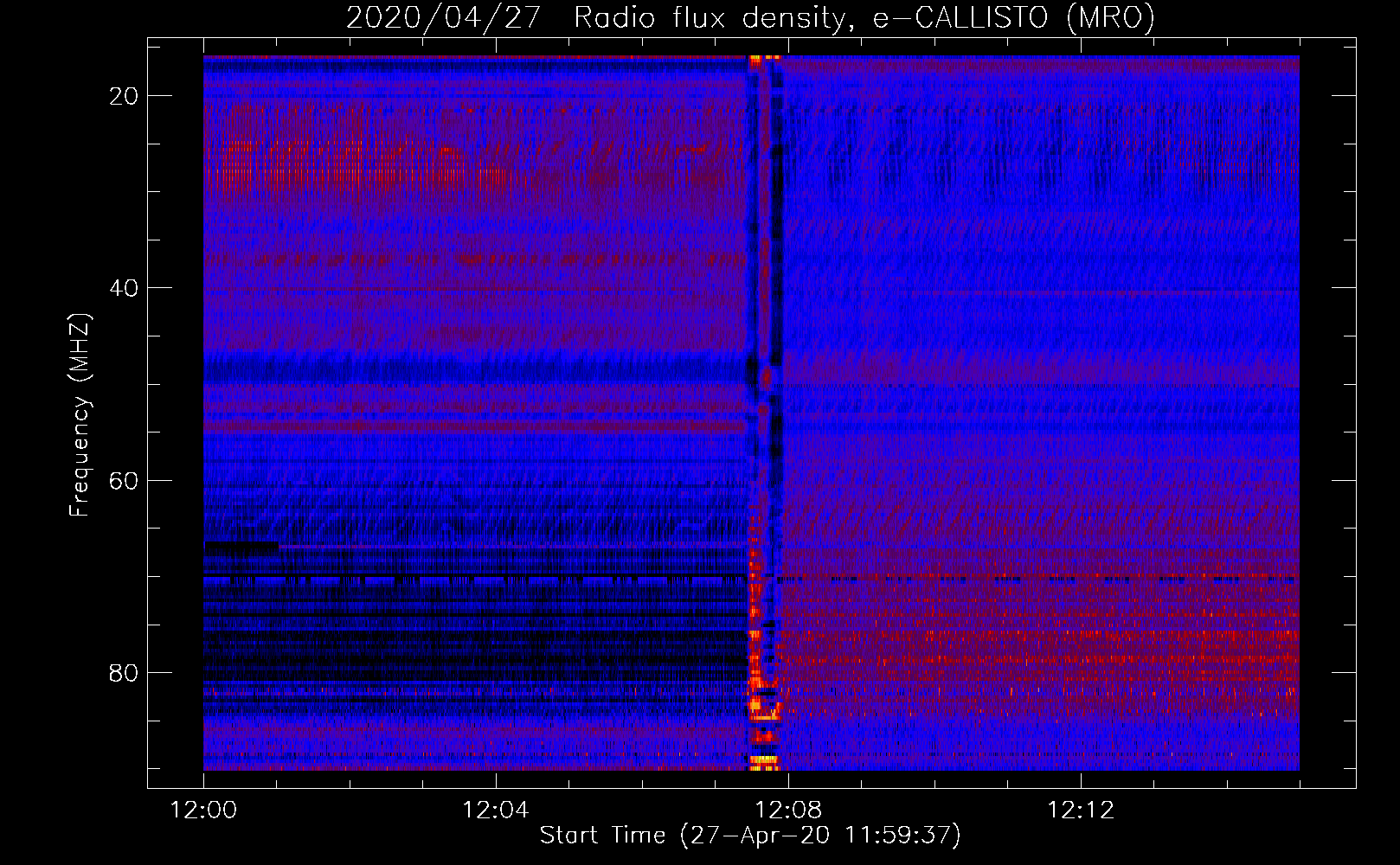
Task: Click the '40' frequency tick label
Action: click(124, 288)
